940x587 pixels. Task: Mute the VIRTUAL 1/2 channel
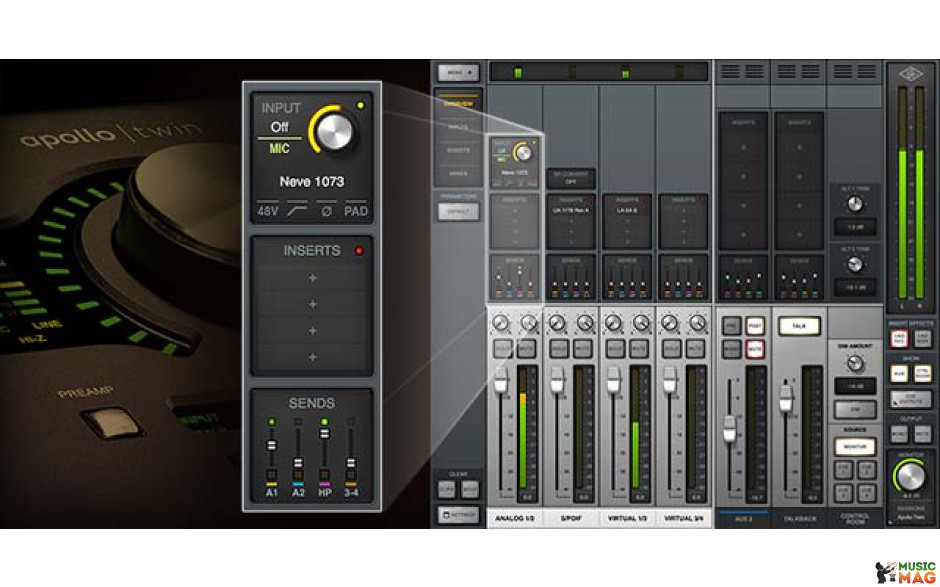pyautogui.click(x=639, y=348)
